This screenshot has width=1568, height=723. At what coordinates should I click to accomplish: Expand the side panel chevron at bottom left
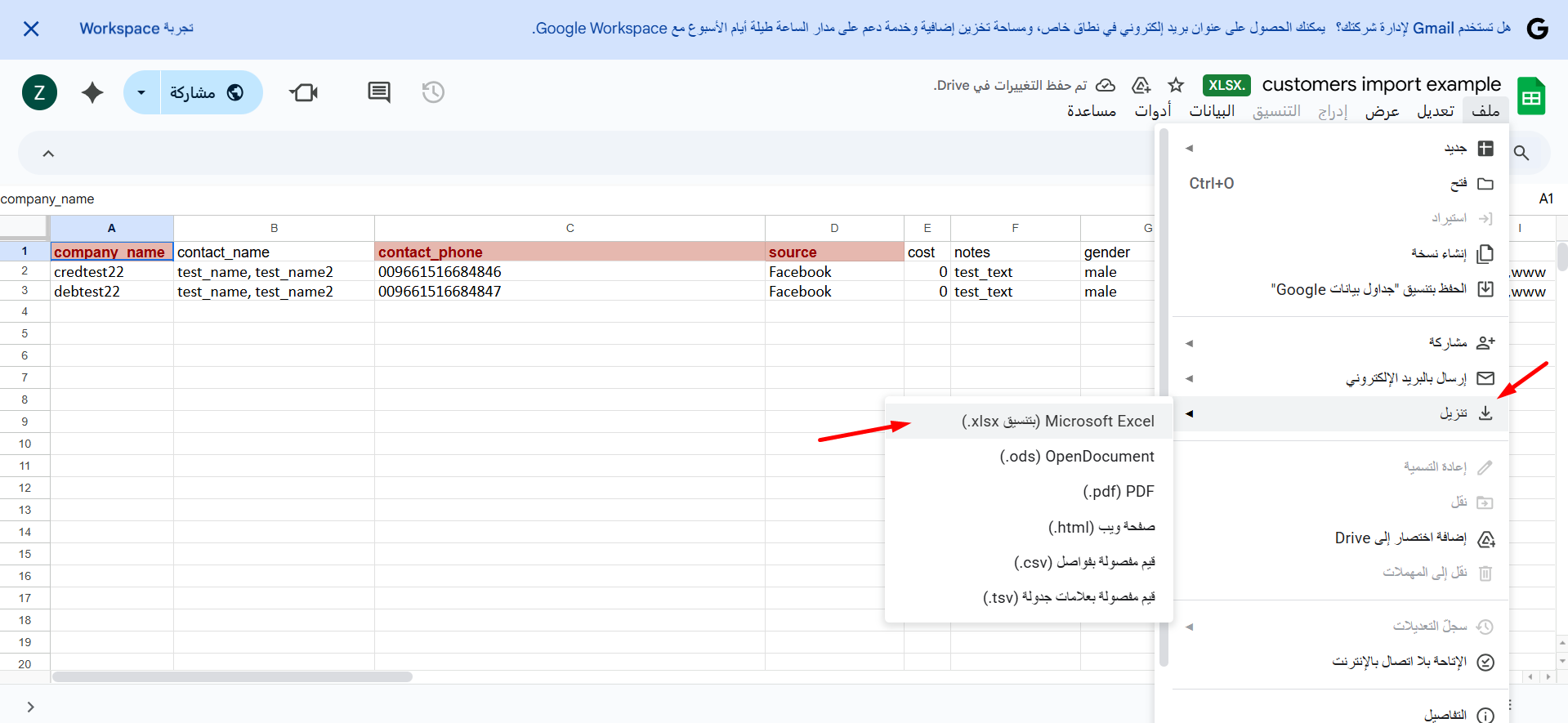(30, 707)
